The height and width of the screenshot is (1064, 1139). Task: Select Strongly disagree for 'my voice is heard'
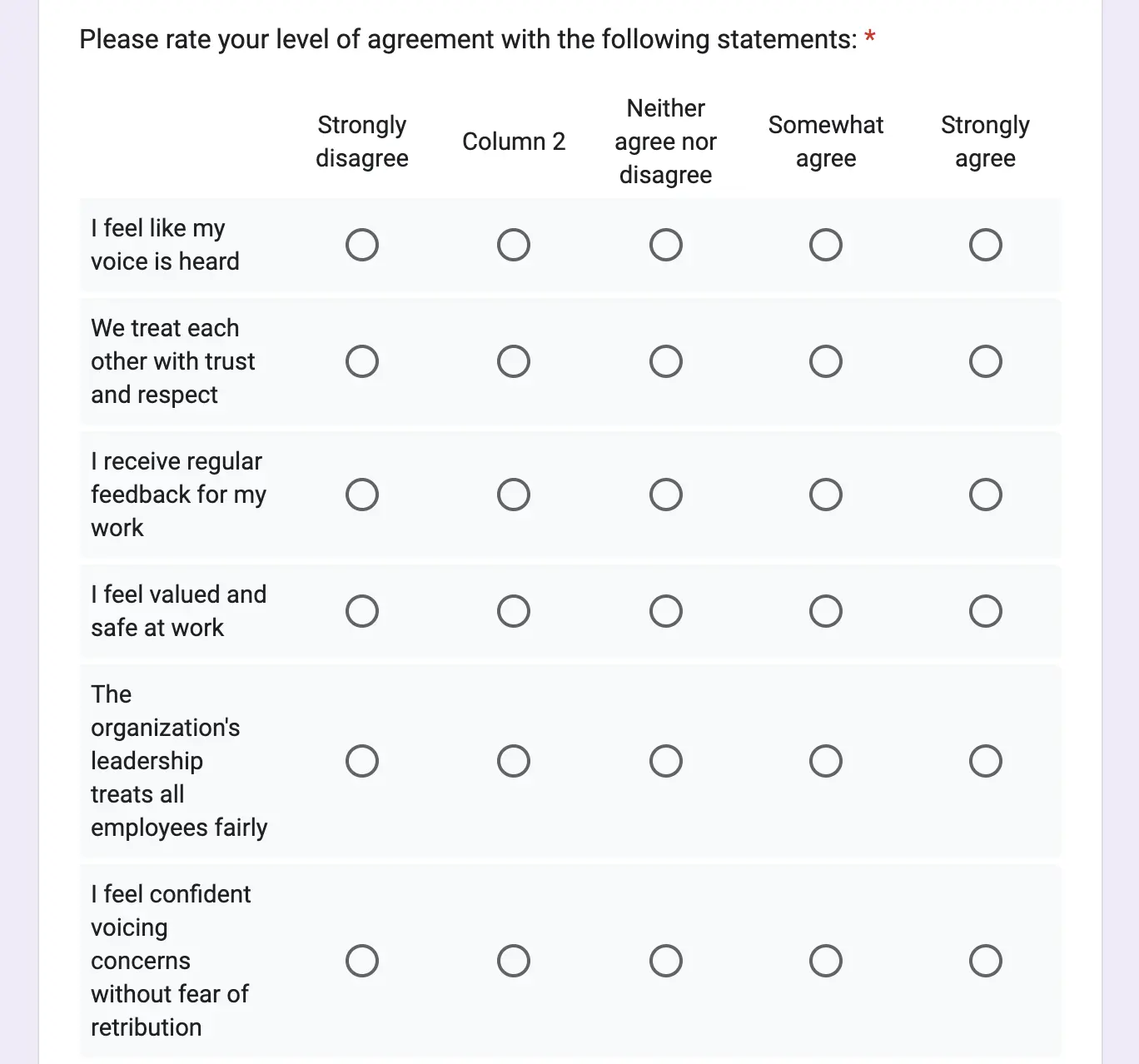coord(362,245)
